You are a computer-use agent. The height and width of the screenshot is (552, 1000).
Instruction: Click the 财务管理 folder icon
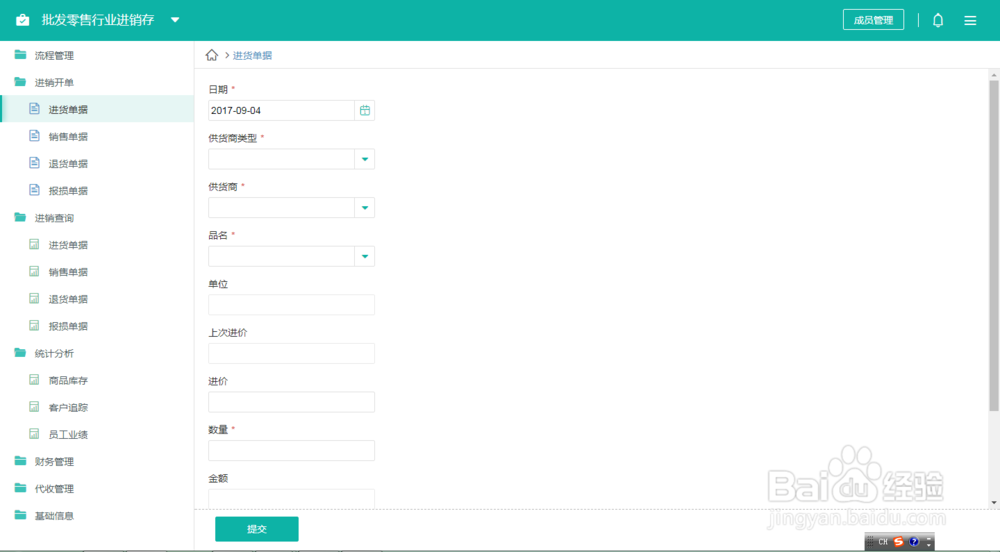point(20,461)
